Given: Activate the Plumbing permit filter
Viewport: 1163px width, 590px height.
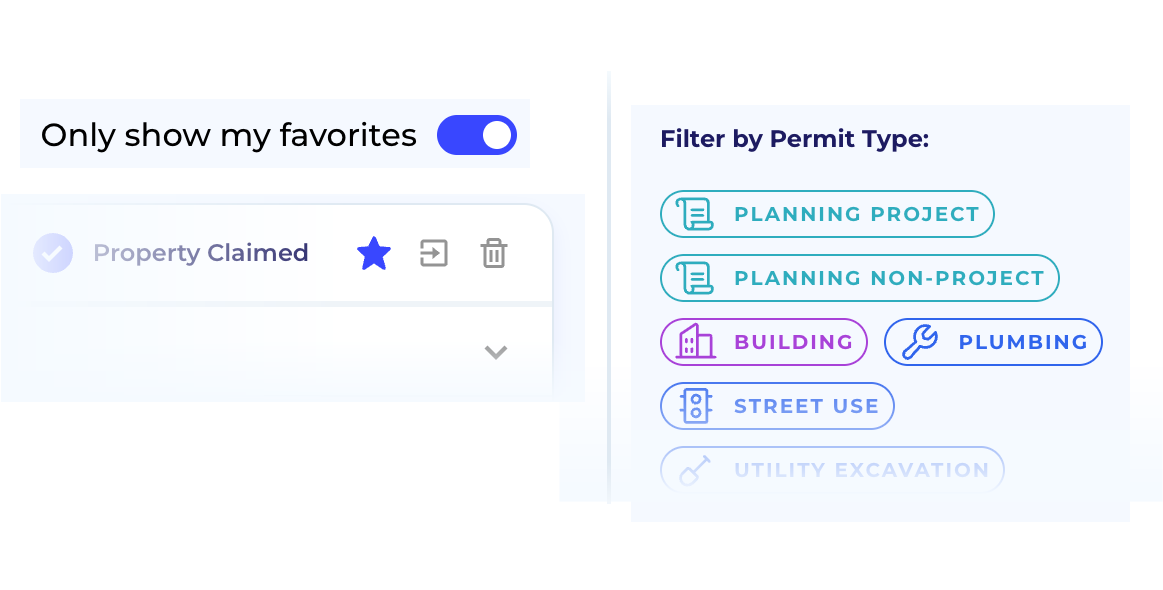Looking at the screenshot, I should click(x=993, y=341).
